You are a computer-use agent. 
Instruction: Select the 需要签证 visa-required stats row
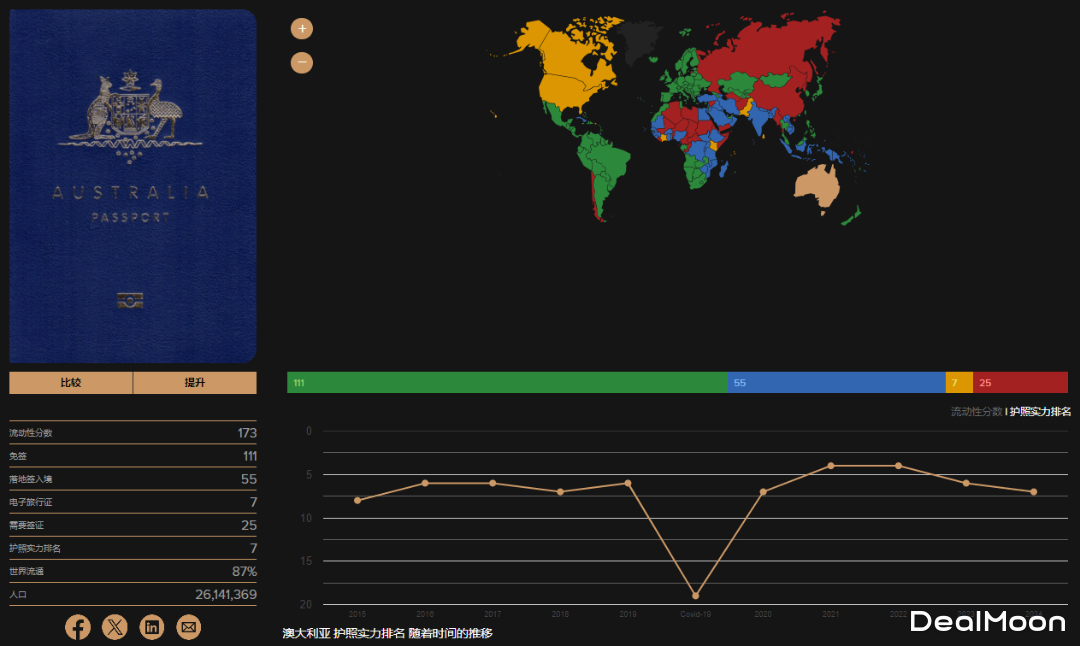click(x=133, y=525)
